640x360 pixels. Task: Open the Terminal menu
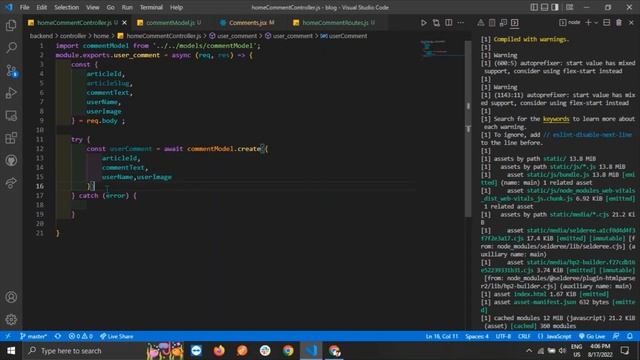pos(151,7)
